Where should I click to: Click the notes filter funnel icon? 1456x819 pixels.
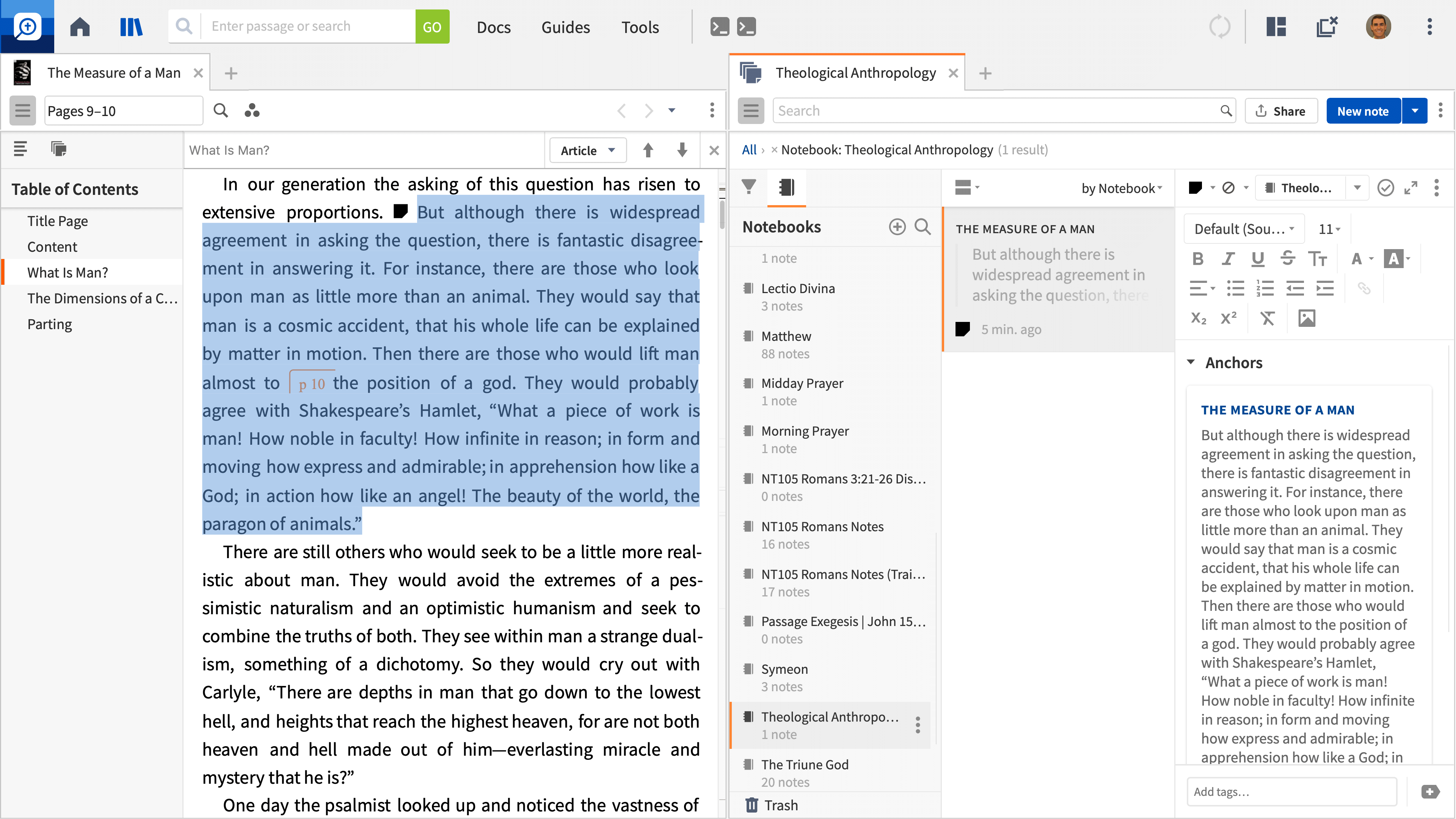(749, 187)
